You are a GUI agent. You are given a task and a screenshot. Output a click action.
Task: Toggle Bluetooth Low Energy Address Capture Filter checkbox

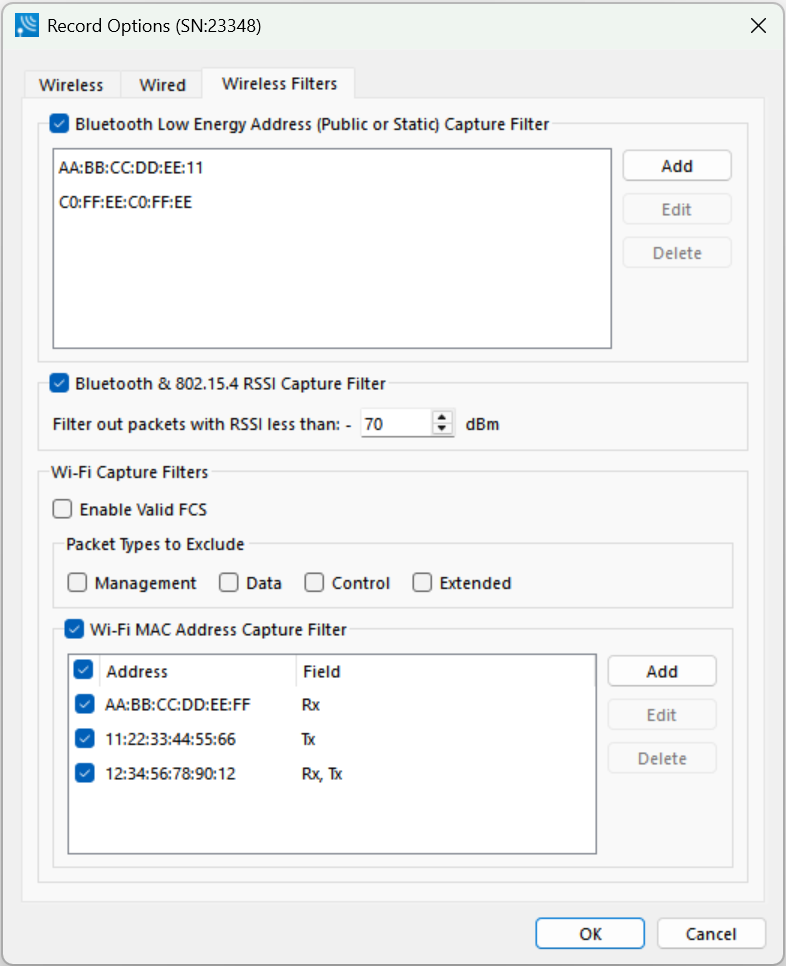59,124
